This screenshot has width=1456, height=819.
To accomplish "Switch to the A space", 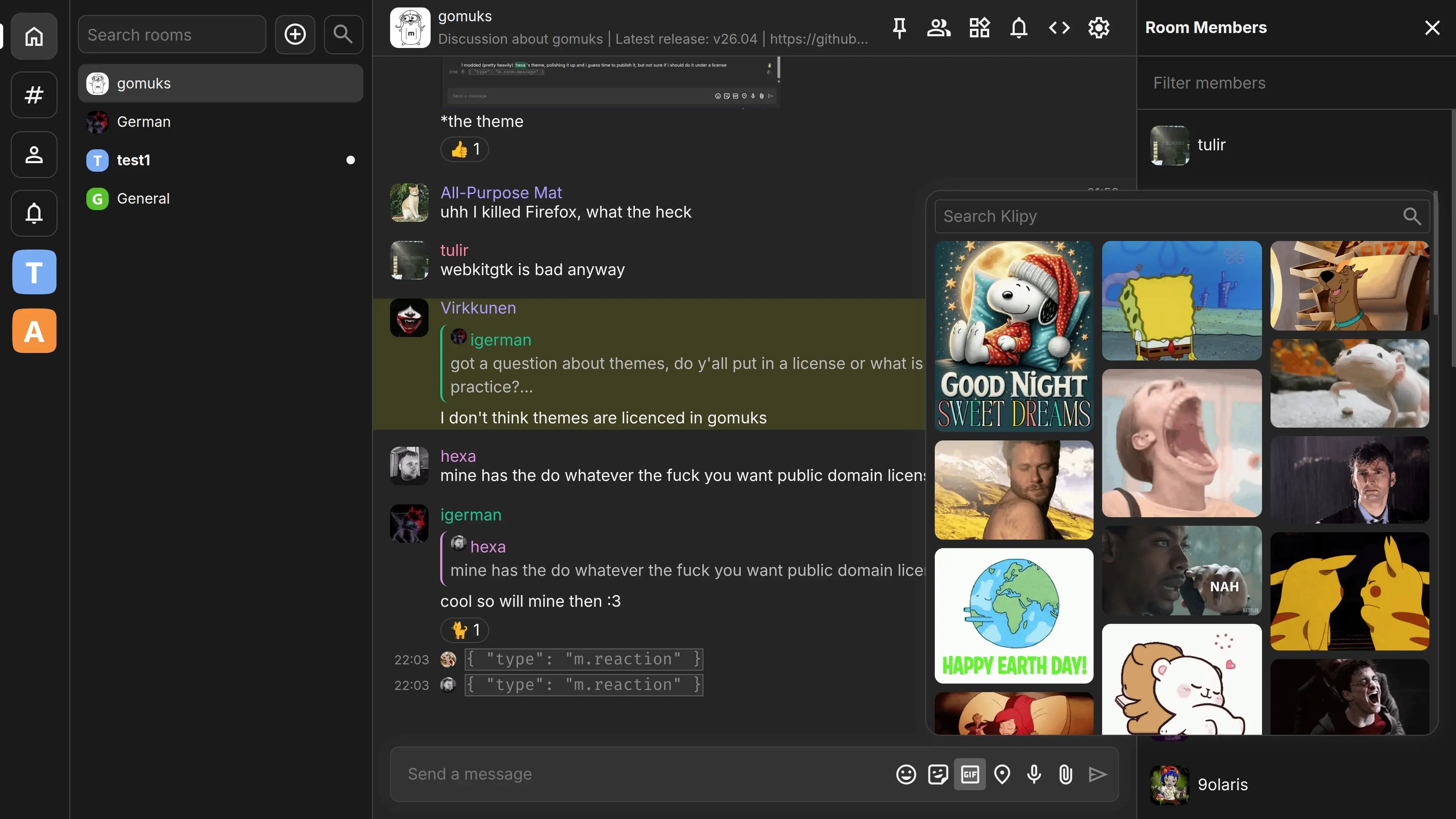I will tap(33, 331).
